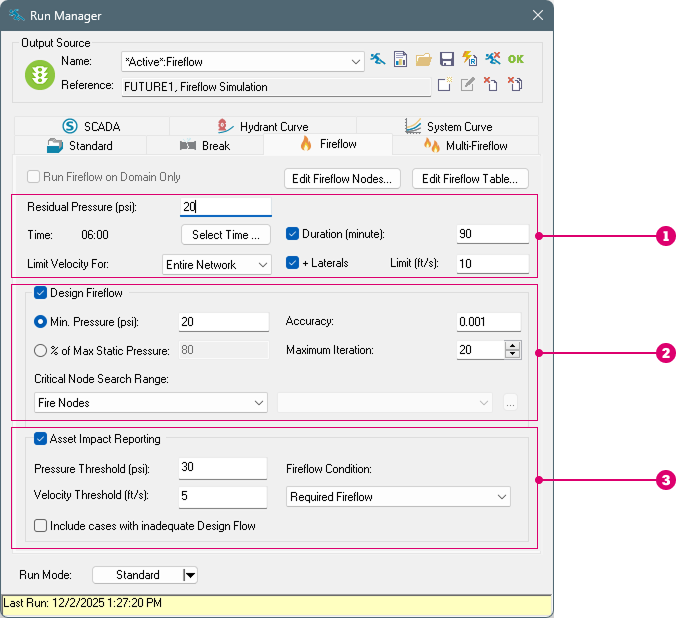Click the green OK icon
Viewport: 676px width, 618px height.
[516, 59]
